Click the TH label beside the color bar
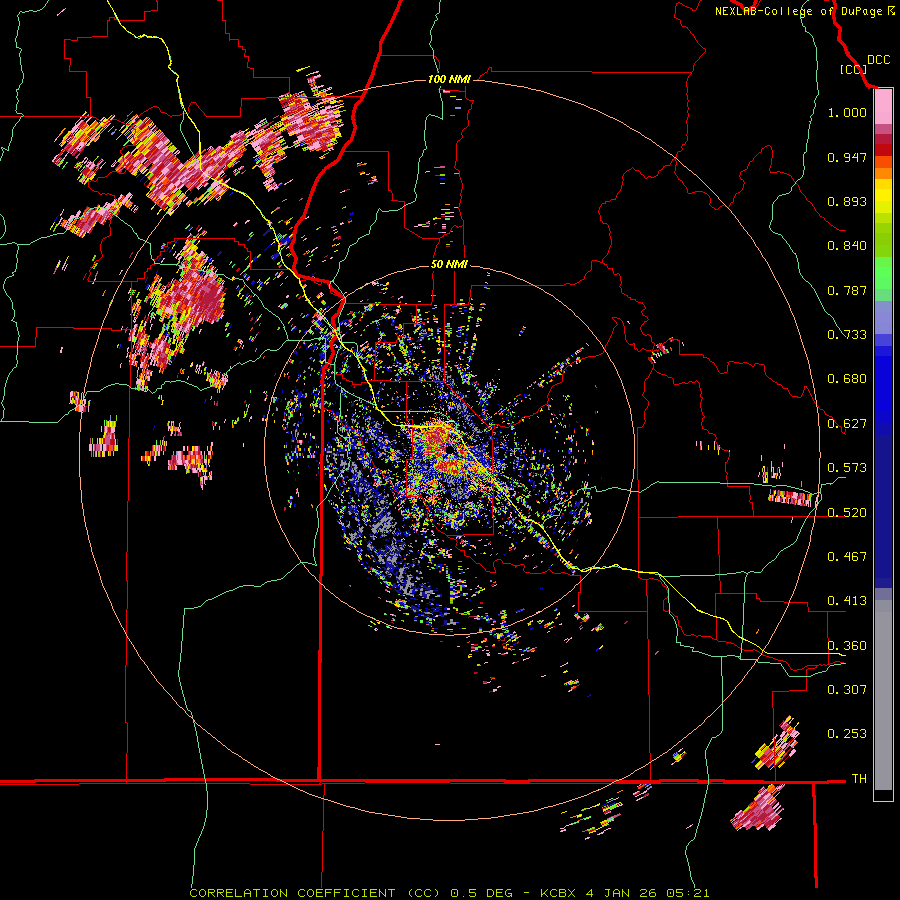 coord(859,779)
